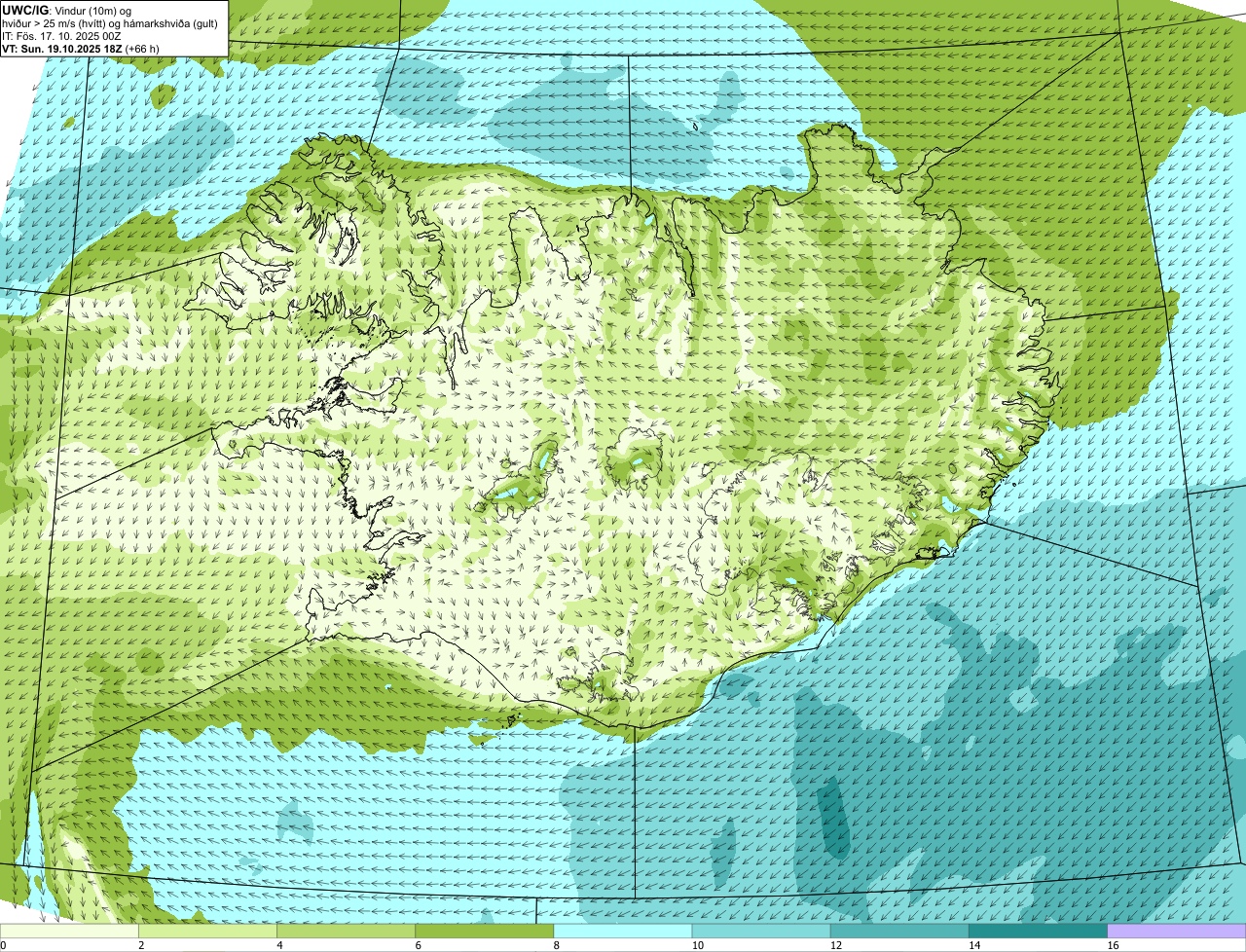Click the turquoise 10–12 legend swatch
1246x952 pixels.
(761, 931)
